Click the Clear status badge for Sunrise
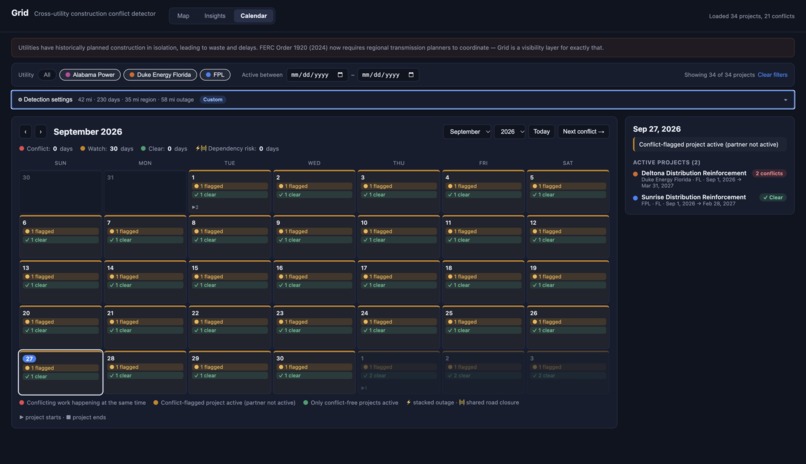The height and width of the screenshot is (464, 806). tap(773, 198)
